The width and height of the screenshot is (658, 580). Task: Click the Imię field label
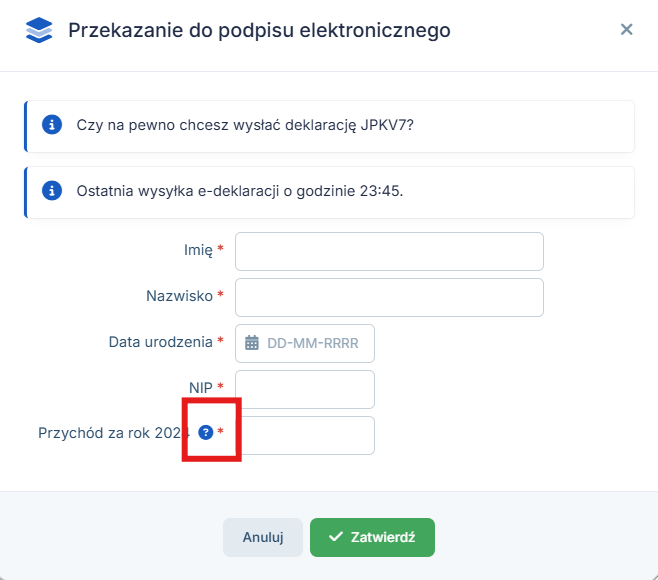coord(197,251)
